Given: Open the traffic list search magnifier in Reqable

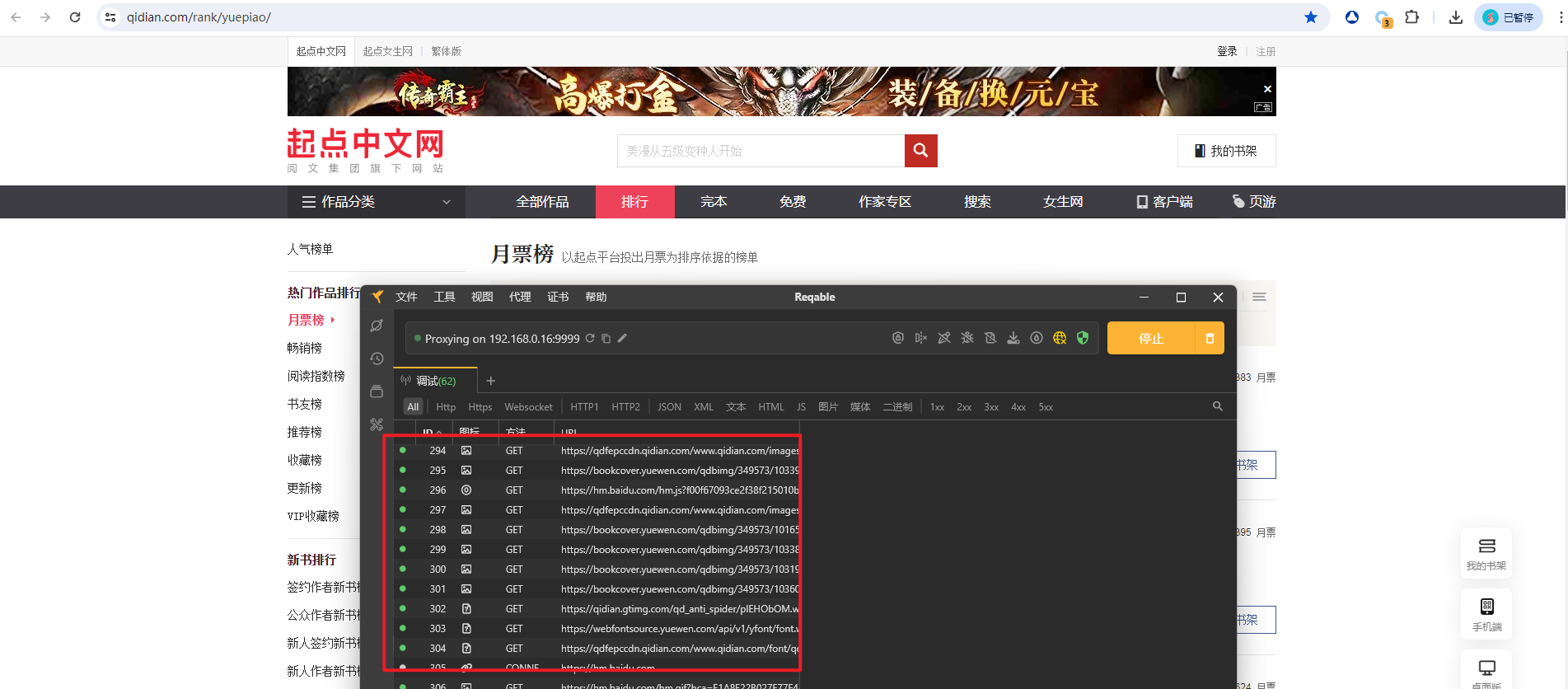Looking at the screenshot, I should (x=1218, y=406).
